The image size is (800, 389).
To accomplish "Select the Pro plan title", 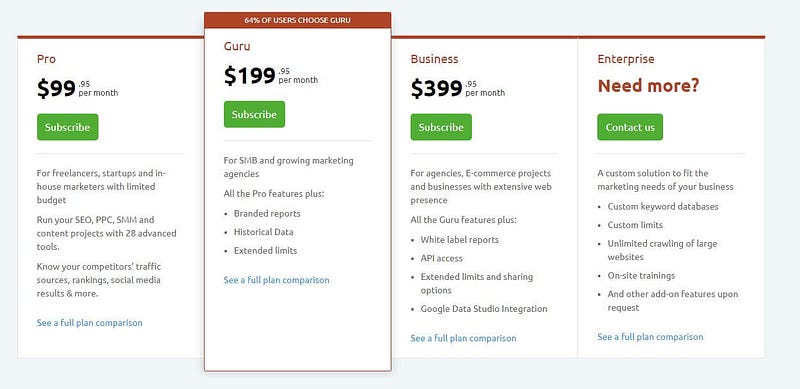I will coord(46,59).
